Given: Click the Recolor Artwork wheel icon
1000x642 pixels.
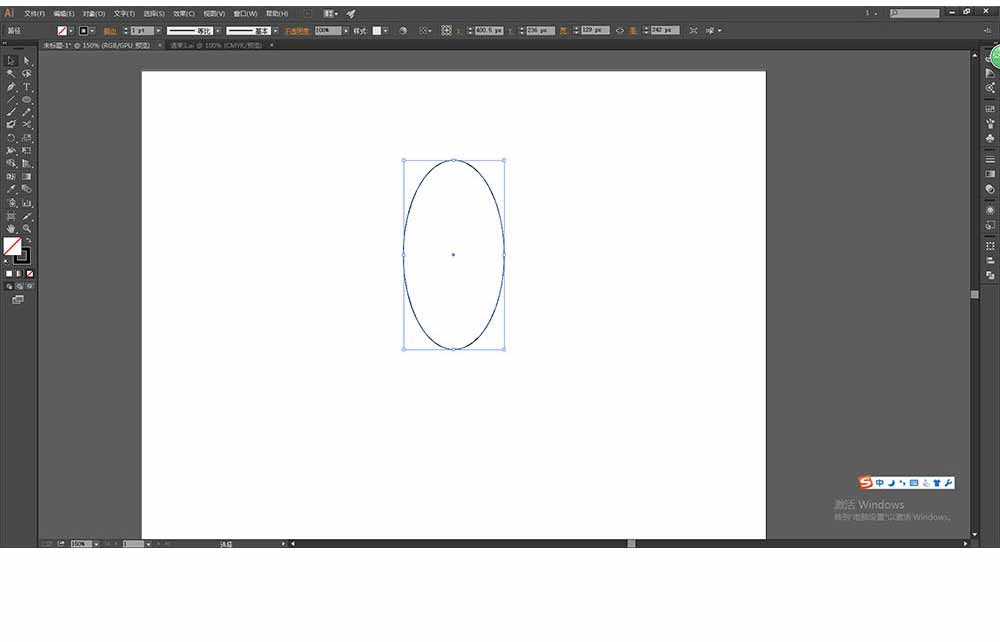Looking at the screenshot, I should [x=402, y=31].
